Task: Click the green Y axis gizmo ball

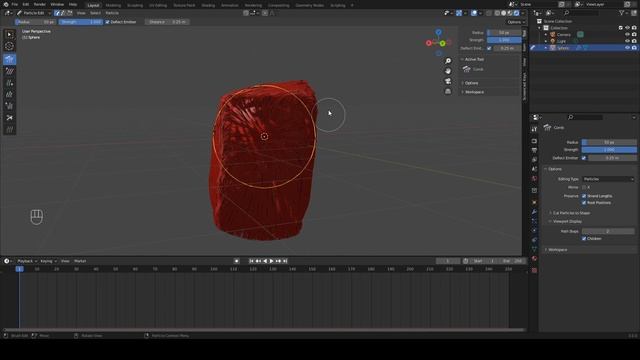Action: click(442, 43)
